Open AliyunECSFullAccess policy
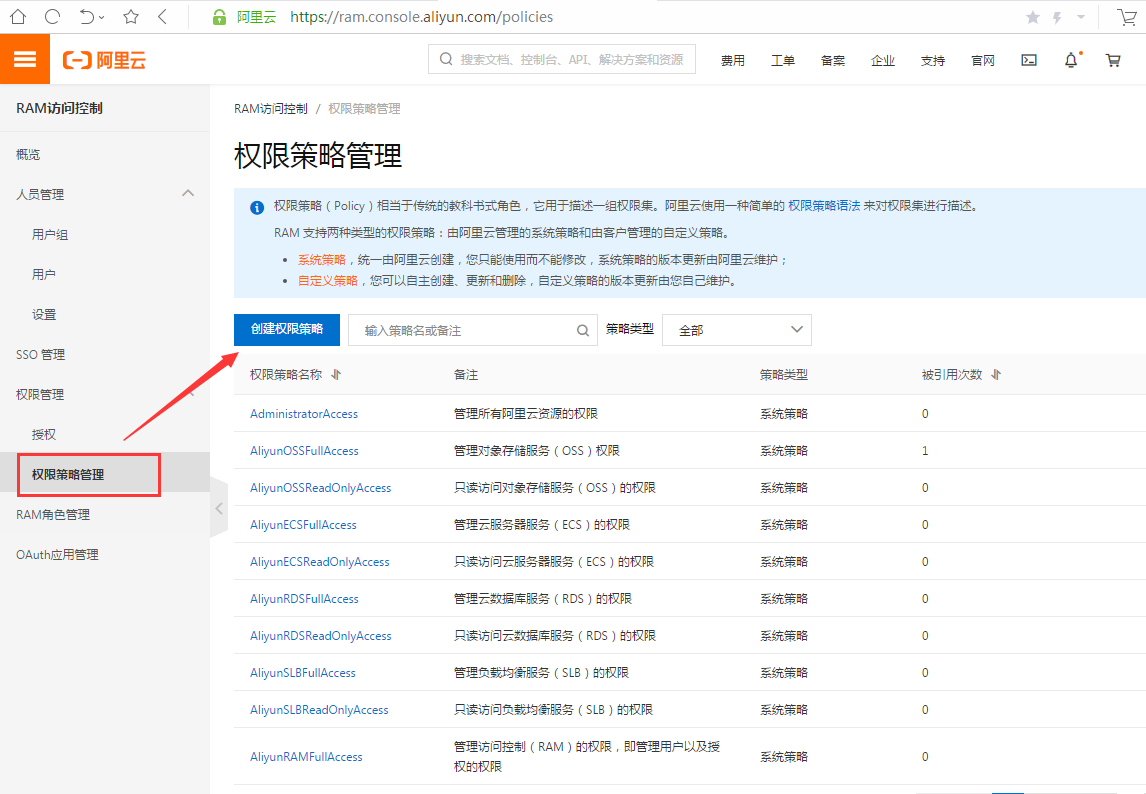The width and height of the screenshot is (1146, 794). pos(303,525)
